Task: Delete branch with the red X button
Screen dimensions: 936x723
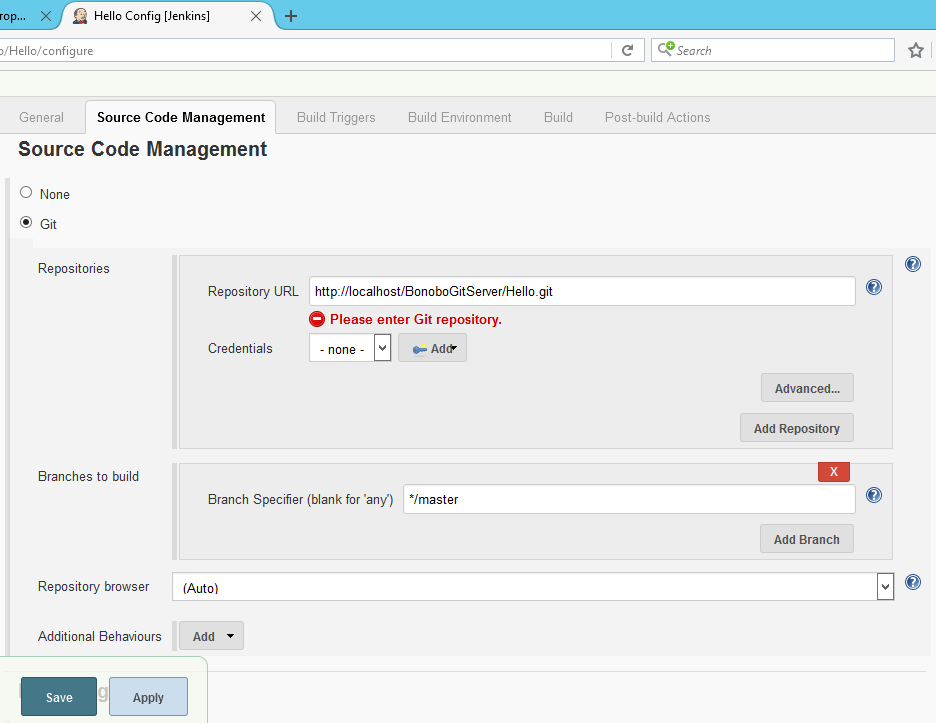Action: click(x=834, y=472)
